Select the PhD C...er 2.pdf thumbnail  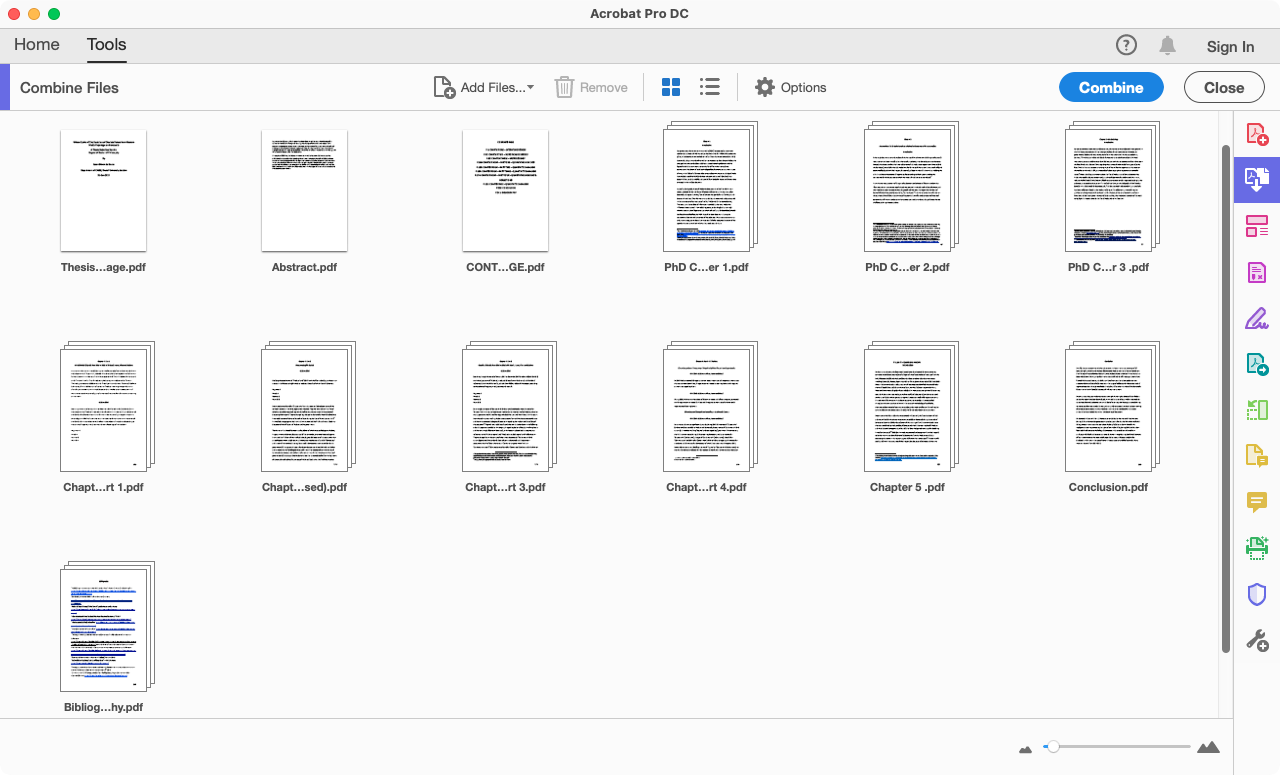click(x=912, y=187)
